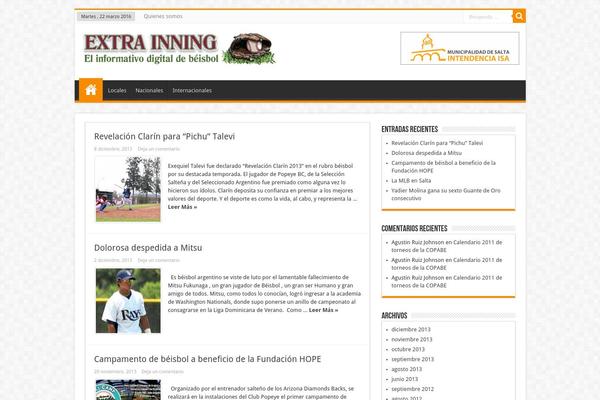The image size is (600, 400).
Task: Open the Municipalidad de Salta banner
Action: coord(460,48)
